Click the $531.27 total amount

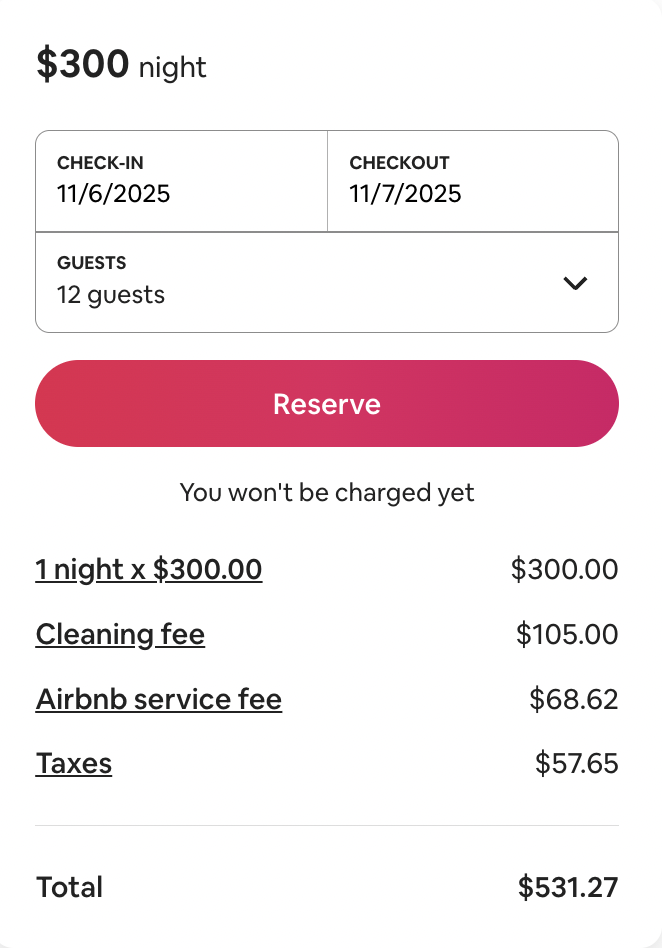567,887
